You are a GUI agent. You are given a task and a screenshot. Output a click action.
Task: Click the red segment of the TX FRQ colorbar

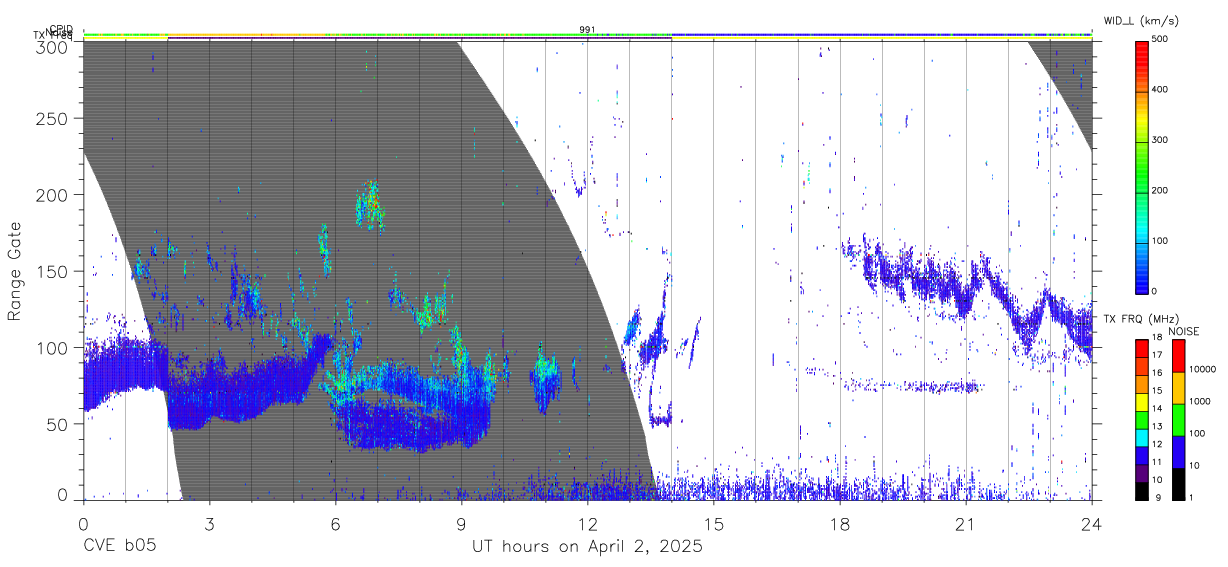click(x=1142, y=349)
